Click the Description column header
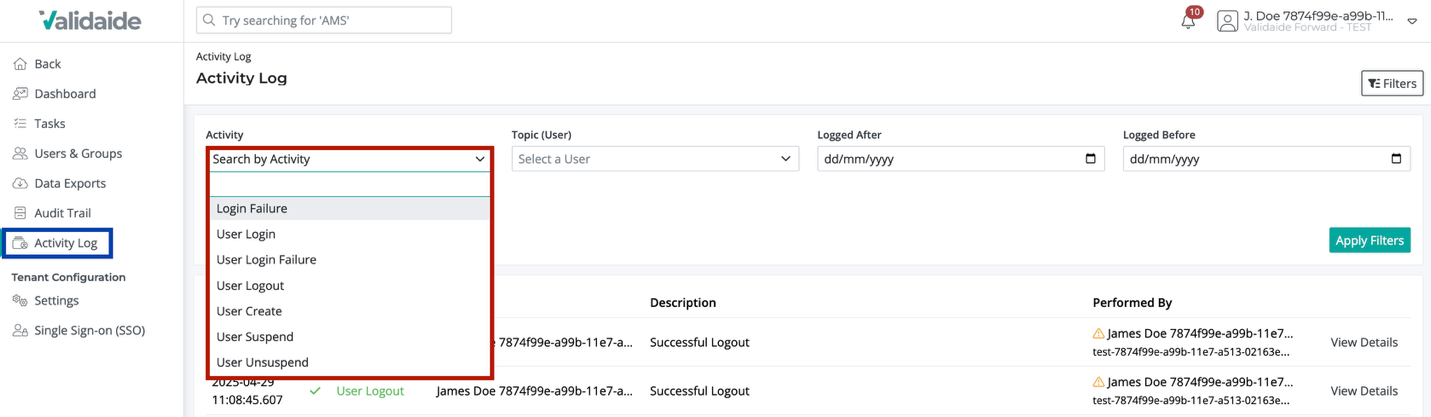 683,302
